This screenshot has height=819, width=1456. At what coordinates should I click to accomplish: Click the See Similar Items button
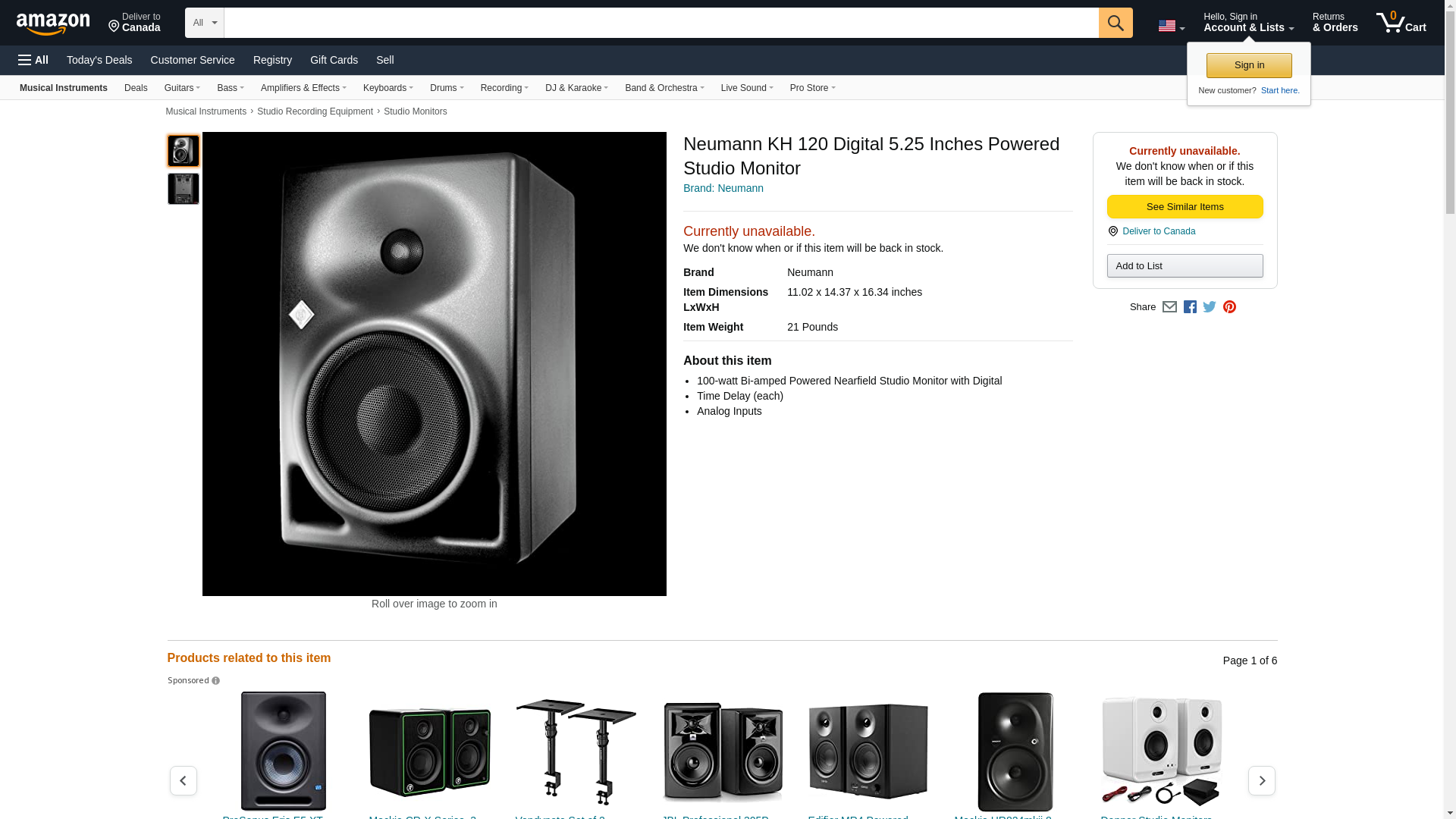point(1185,207)
